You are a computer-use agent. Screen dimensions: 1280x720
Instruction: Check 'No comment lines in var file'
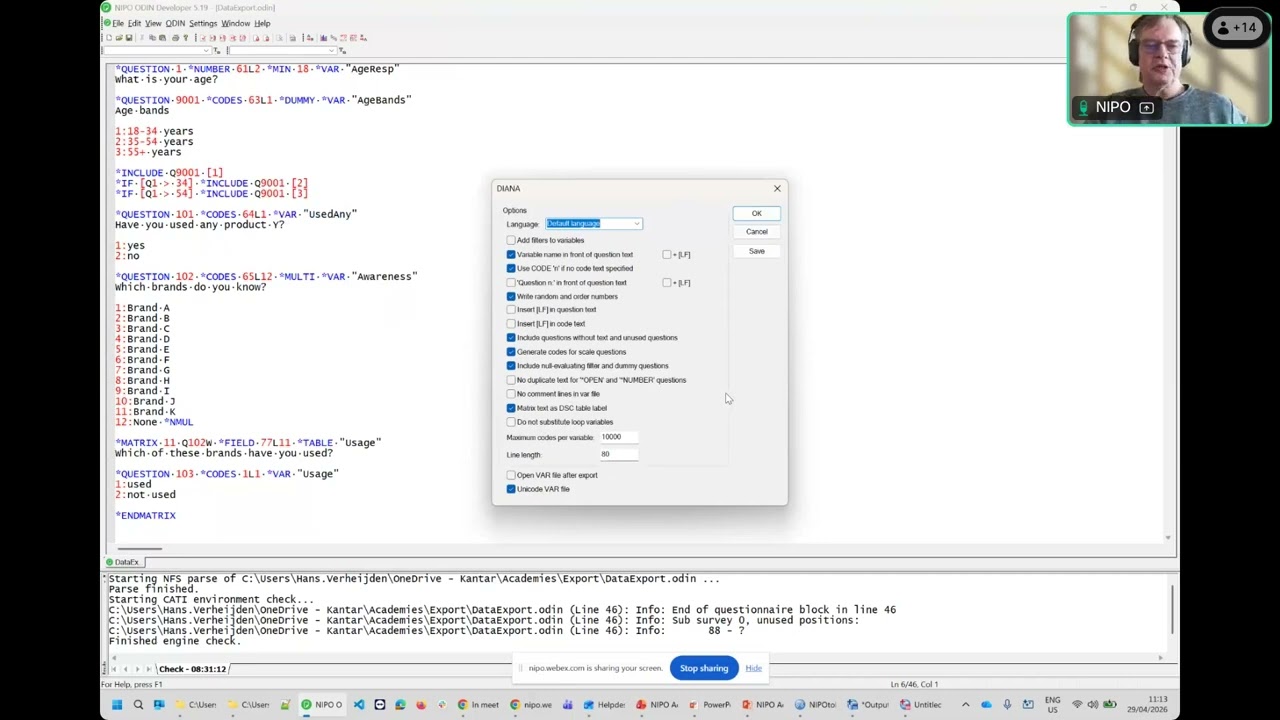[x=512, y=393]
